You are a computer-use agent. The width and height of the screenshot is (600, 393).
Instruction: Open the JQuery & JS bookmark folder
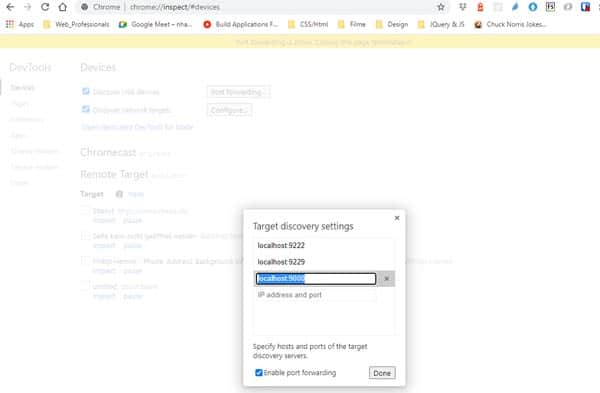click(x=441, y=24)
